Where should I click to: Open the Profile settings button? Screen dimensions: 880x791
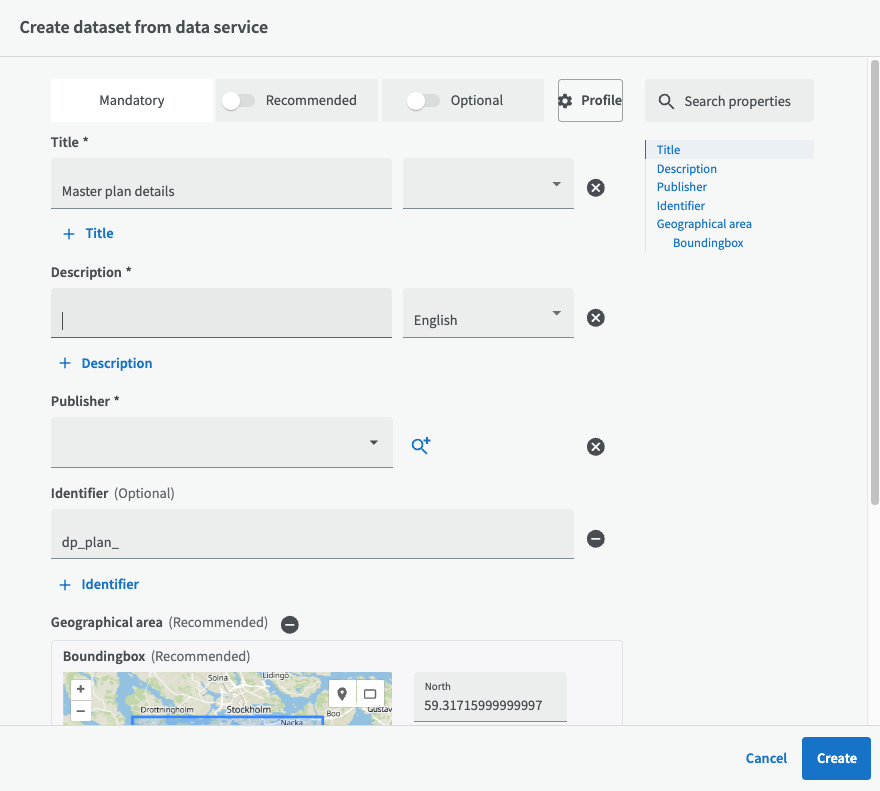(590, 100)
